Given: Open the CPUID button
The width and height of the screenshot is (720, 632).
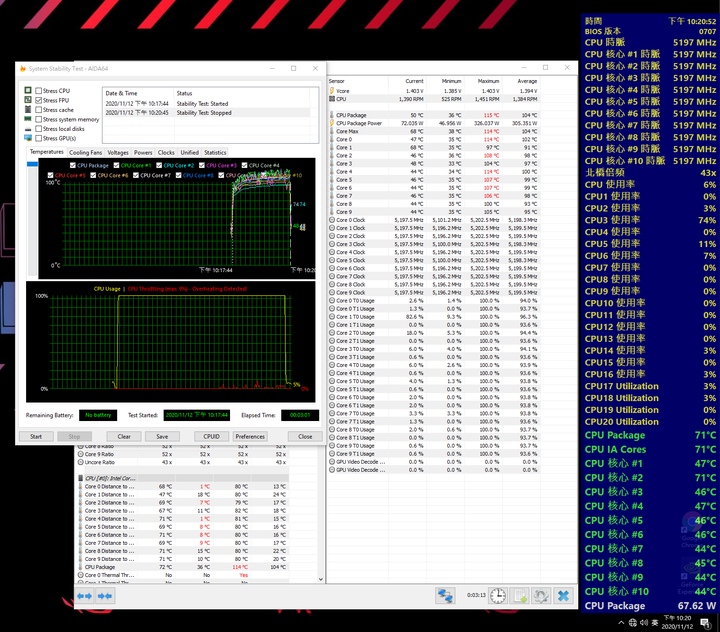Looking at the screenshot, I should pos(211,436).
